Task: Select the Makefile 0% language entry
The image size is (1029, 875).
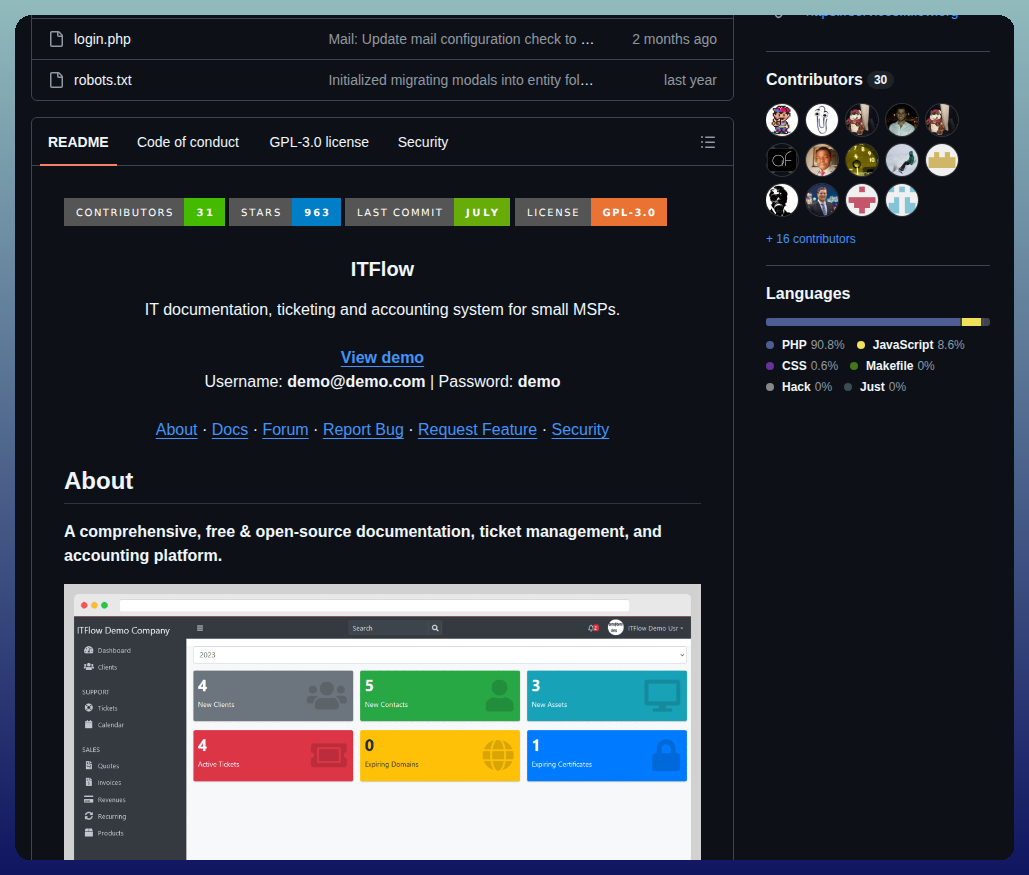Action: click(x=892, y=366)
